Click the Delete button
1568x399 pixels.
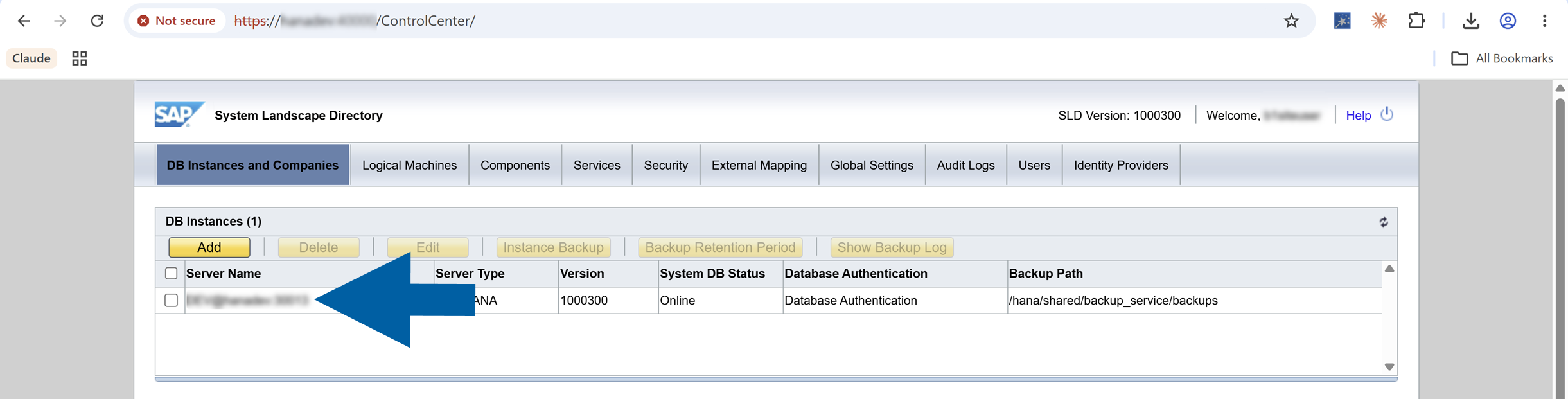click(319, 247)
